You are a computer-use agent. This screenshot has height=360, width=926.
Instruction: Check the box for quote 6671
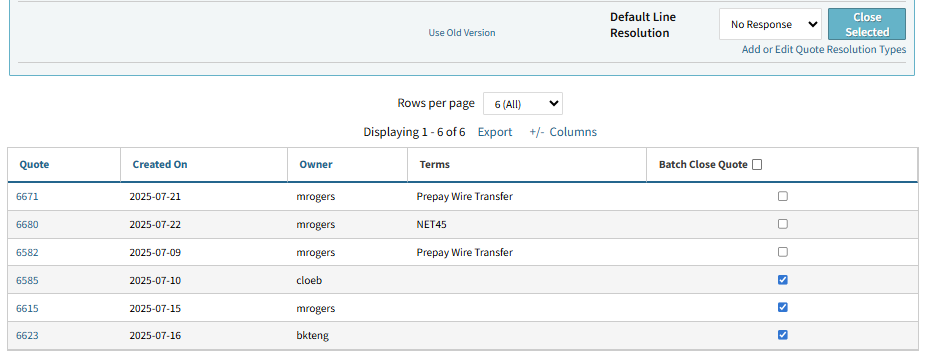point(782,196)
